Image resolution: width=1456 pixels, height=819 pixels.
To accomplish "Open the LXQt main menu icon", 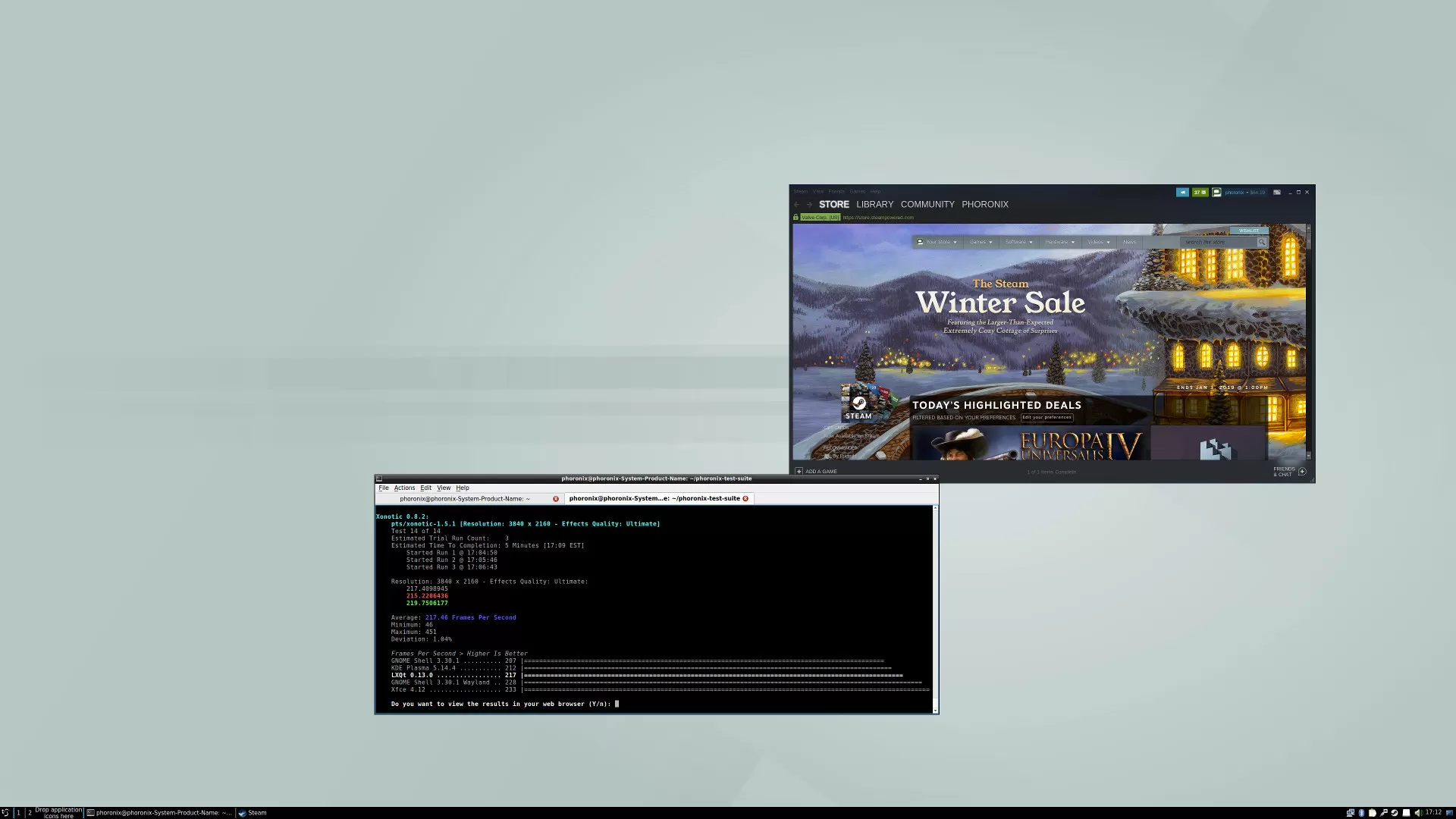I will click(x=5, y=813).
